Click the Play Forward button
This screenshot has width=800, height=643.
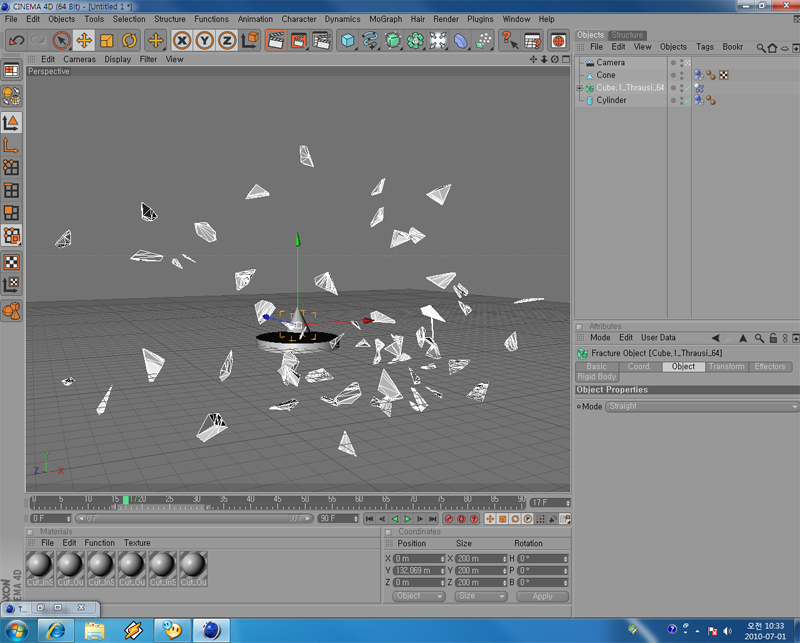click(407, 519)
